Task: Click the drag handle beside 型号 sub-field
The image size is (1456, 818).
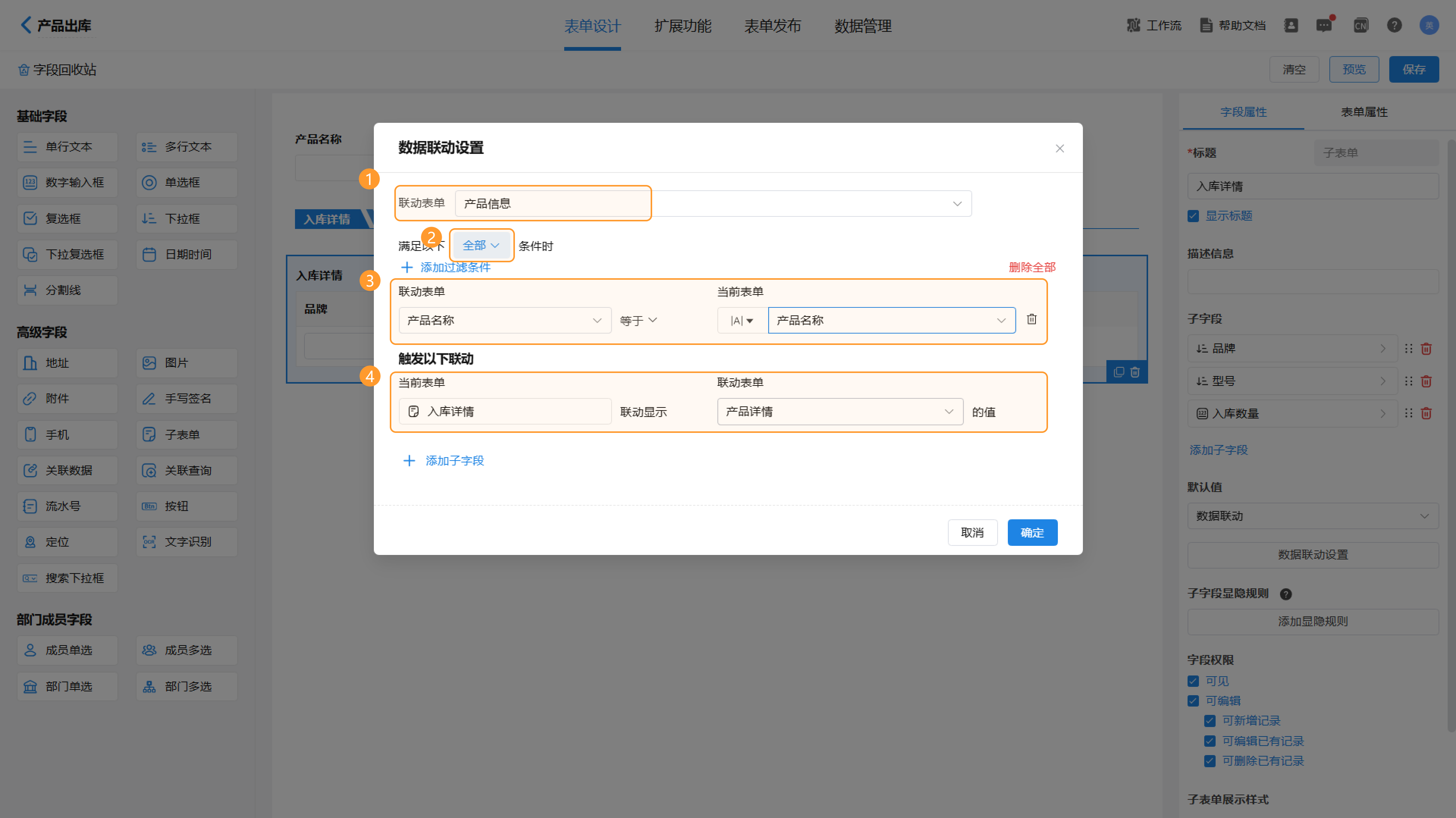Action: click(1408, 381)
